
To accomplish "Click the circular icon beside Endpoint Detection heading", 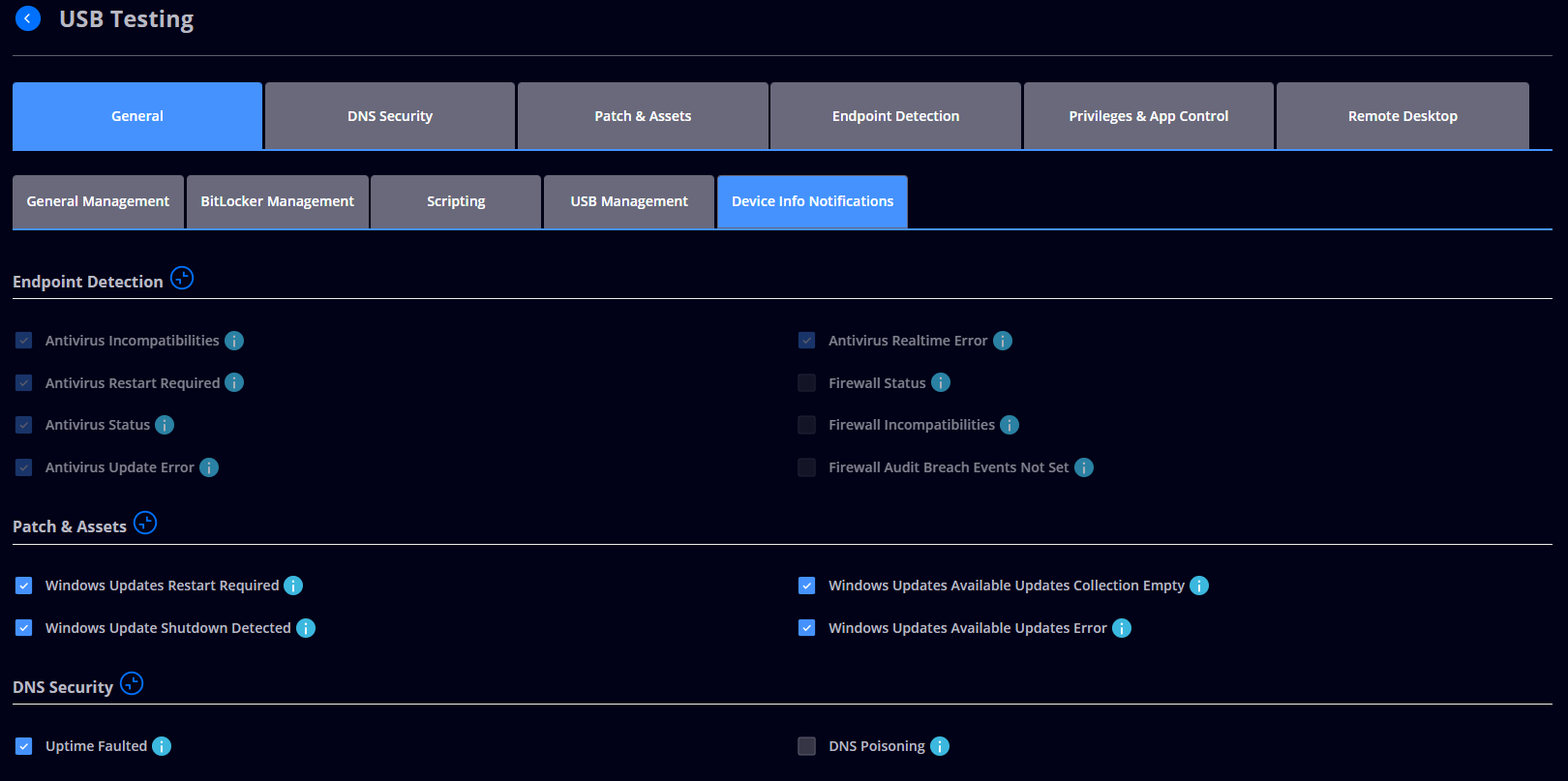I will click(x=182, y=279).
